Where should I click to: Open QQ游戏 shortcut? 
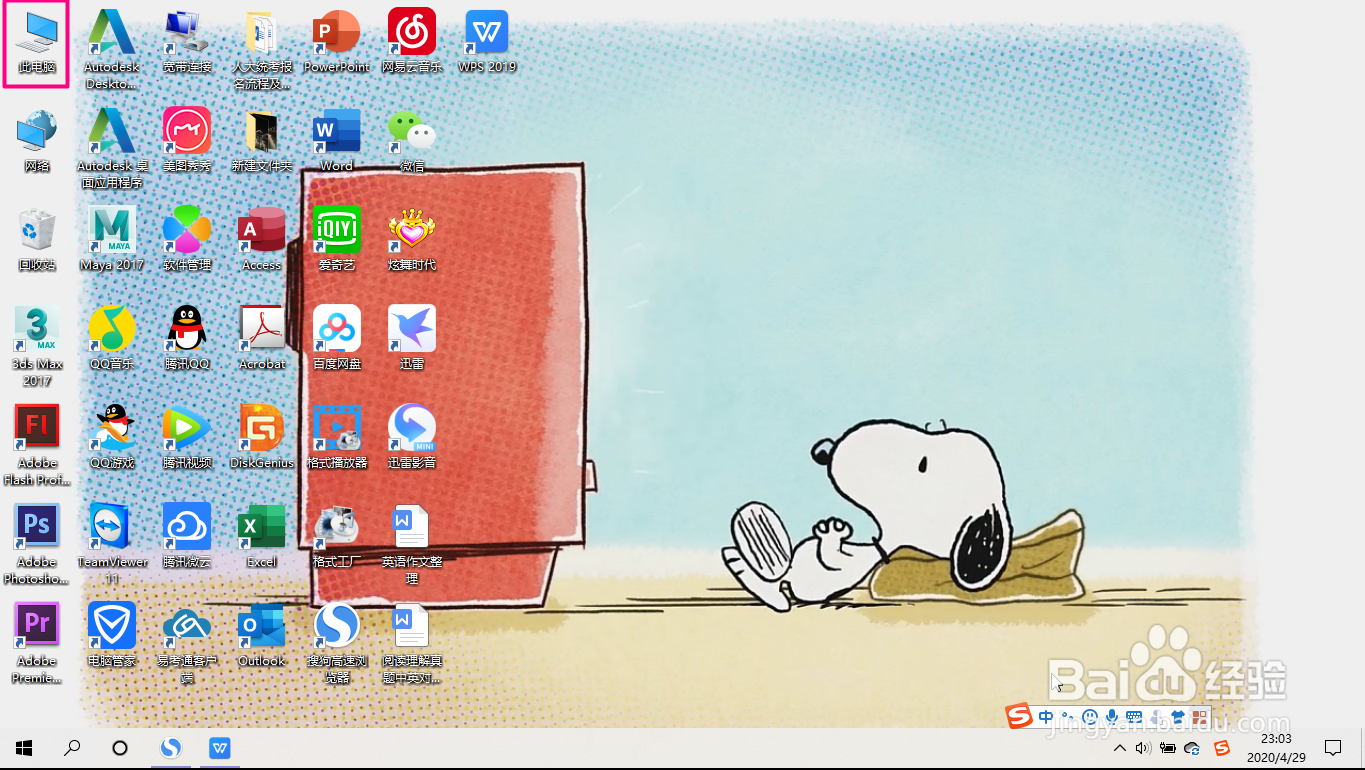112,438
